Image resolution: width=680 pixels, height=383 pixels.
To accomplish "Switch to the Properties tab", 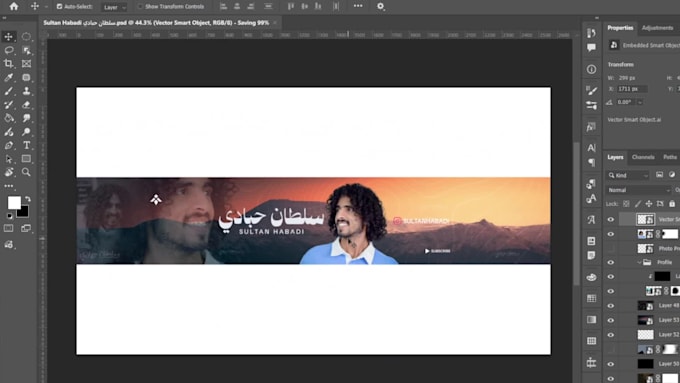I will tap(620, 28).
